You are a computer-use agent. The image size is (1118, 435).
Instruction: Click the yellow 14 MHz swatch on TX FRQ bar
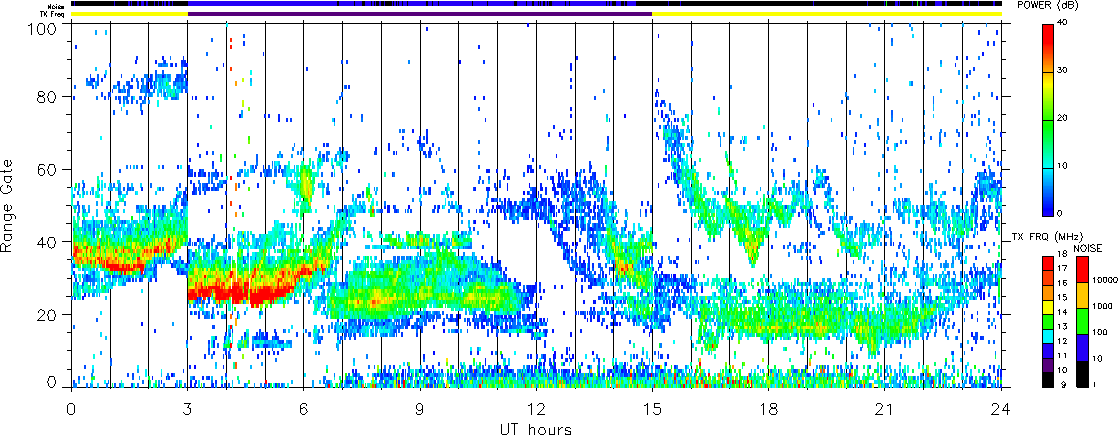tap(1048, 307)
